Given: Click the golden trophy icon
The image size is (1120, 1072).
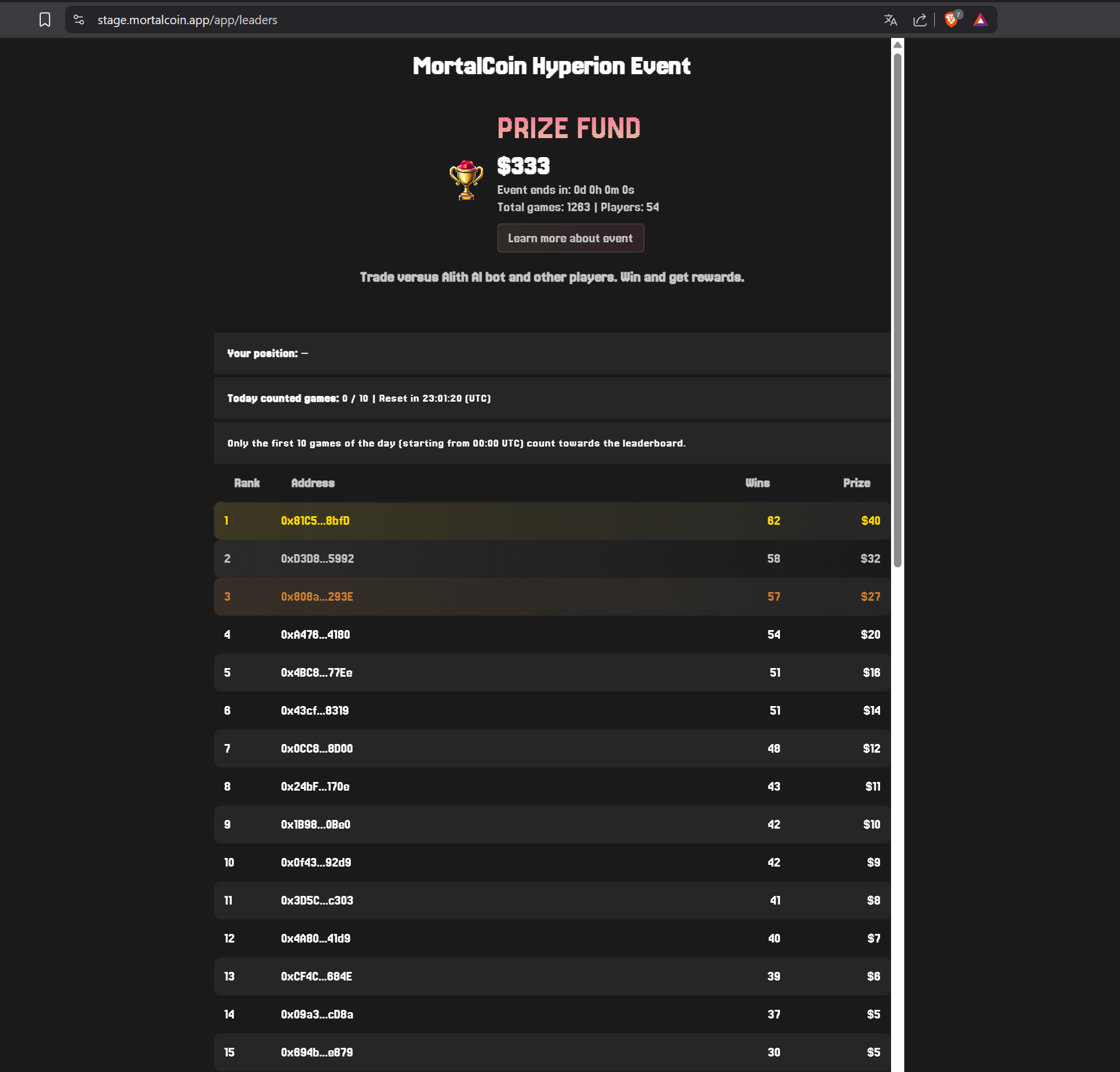Looking at the screenshot, I should 466,180.
